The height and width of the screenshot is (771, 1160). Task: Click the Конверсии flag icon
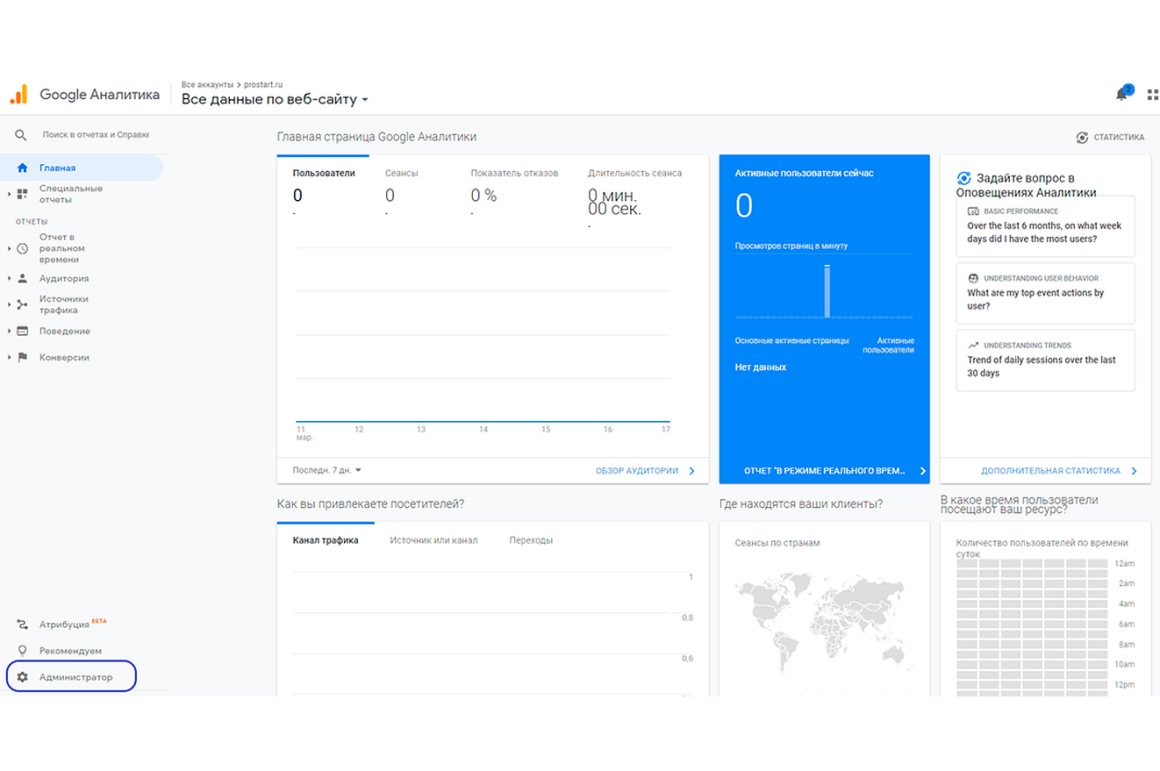[x=22, y=357]
